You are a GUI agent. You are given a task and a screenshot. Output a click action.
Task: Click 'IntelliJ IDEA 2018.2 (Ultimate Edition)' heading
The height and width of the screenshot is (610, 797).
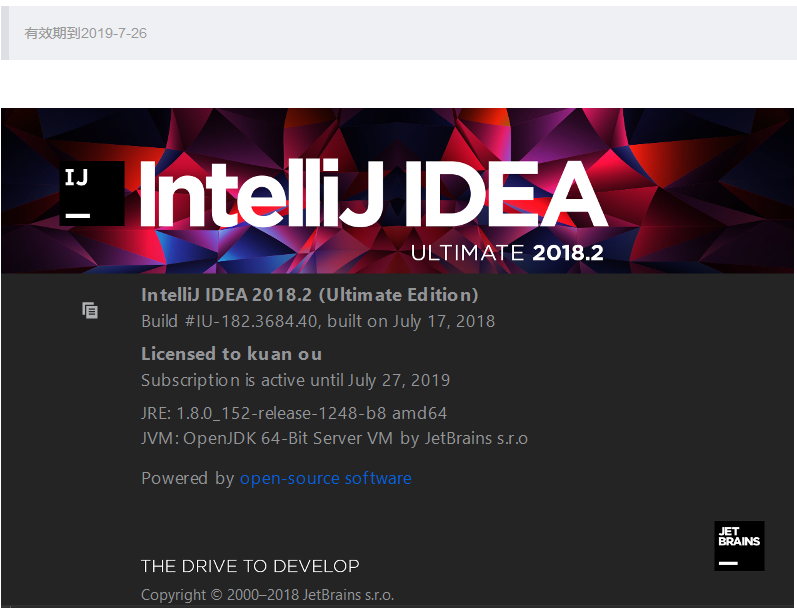[310, 295]
